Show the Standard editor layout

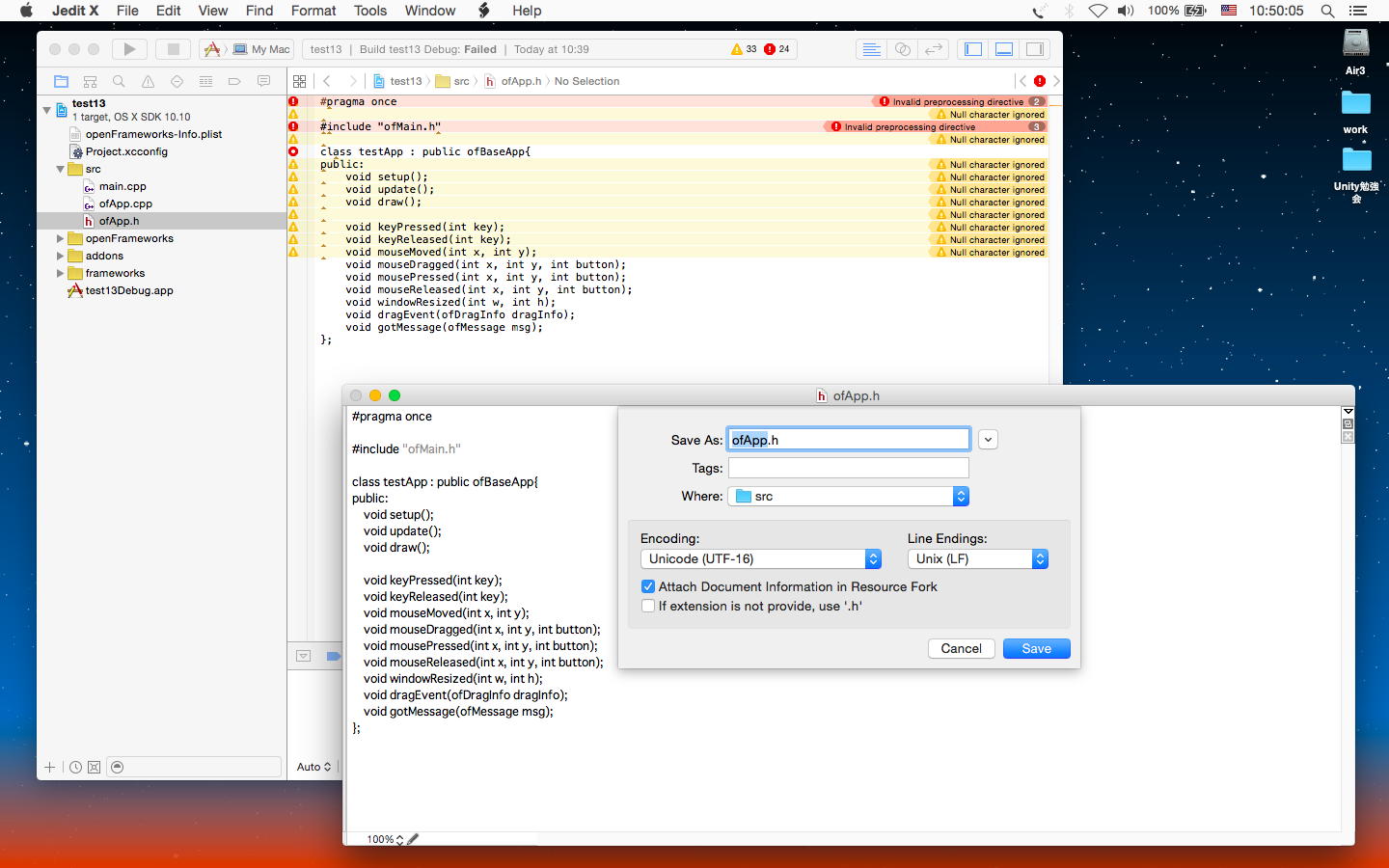[x=871, y=49]
